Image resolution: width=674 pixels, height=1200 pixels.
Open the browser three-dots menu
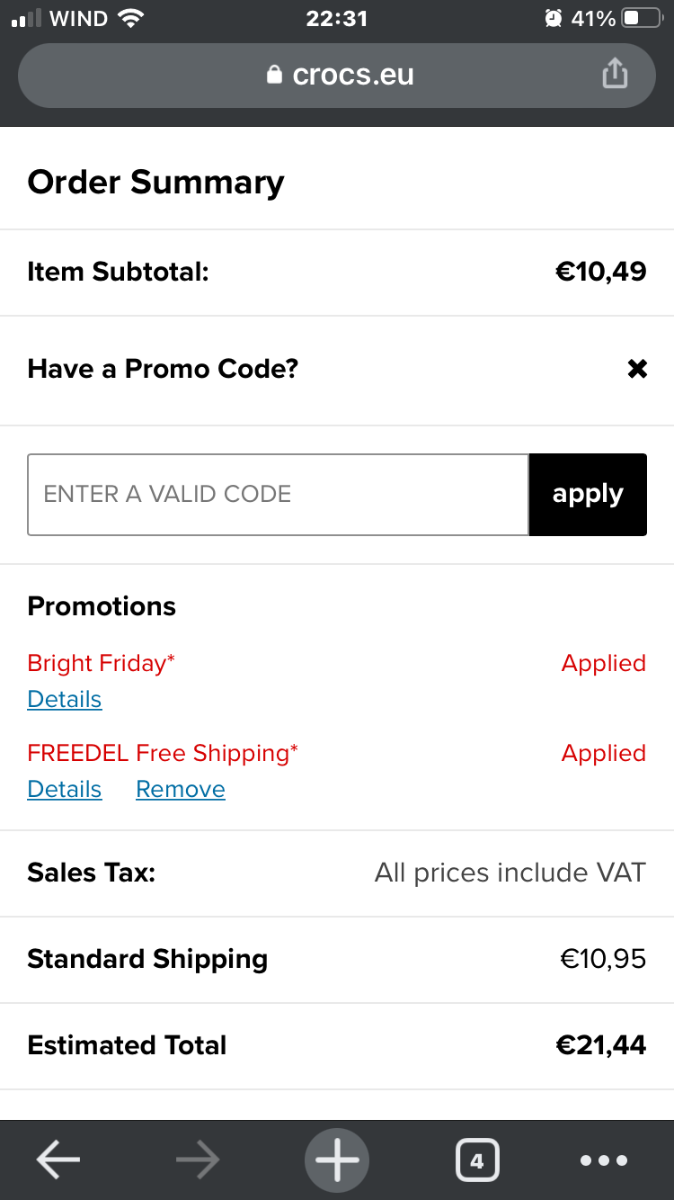(604, 1161)
